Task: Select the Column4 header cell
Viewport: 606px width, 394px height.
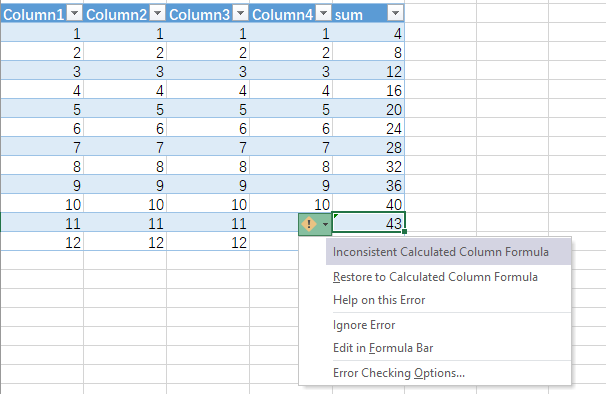Action: [x=291, y=14]
